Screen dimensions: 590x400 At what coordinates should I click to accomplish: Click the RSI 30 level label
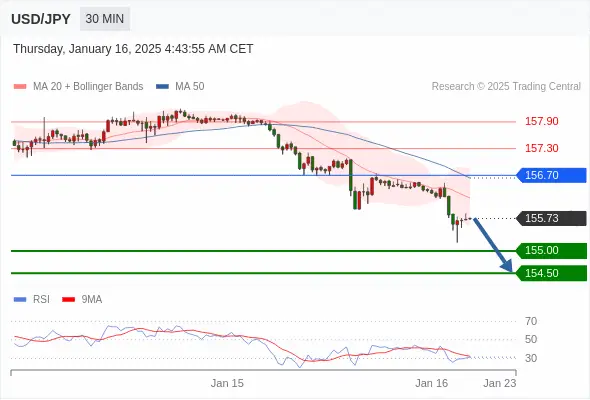pos(531,358)
